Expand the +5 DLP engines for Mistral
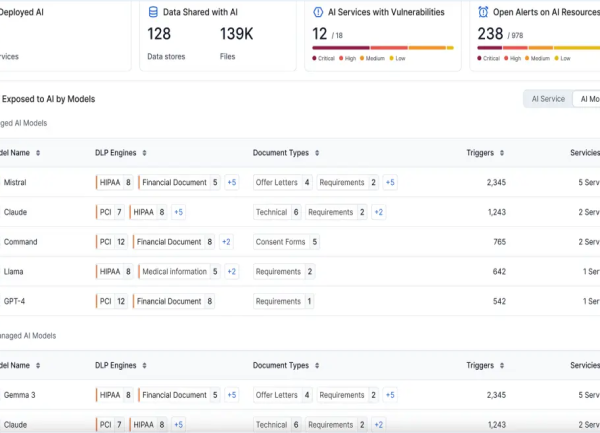 point(232,182)
